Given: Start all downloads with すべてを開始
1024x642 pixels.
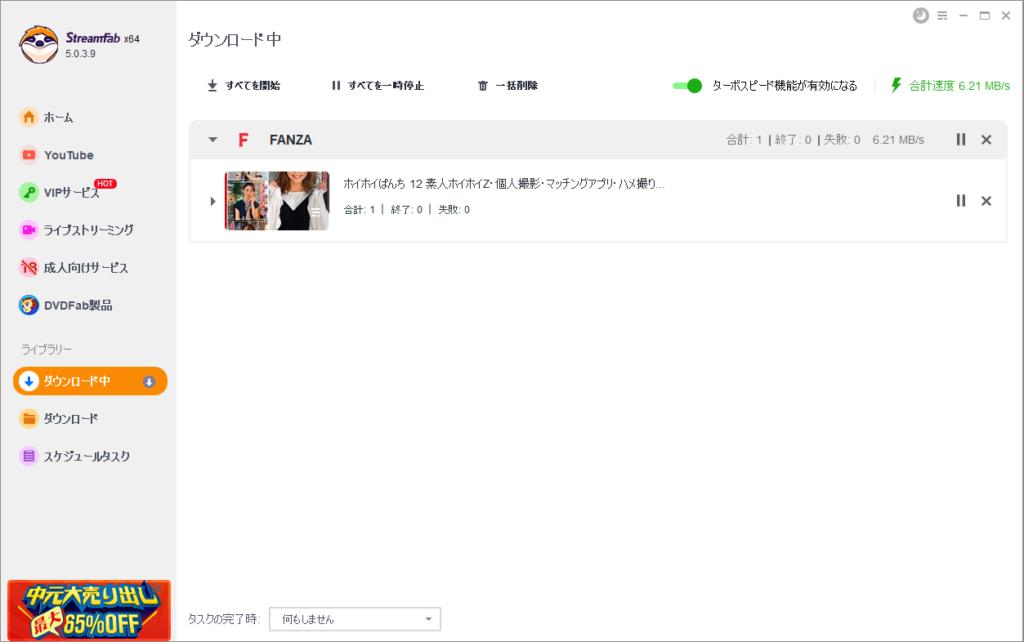Looking at the screenshot, I should click(243, 86).
